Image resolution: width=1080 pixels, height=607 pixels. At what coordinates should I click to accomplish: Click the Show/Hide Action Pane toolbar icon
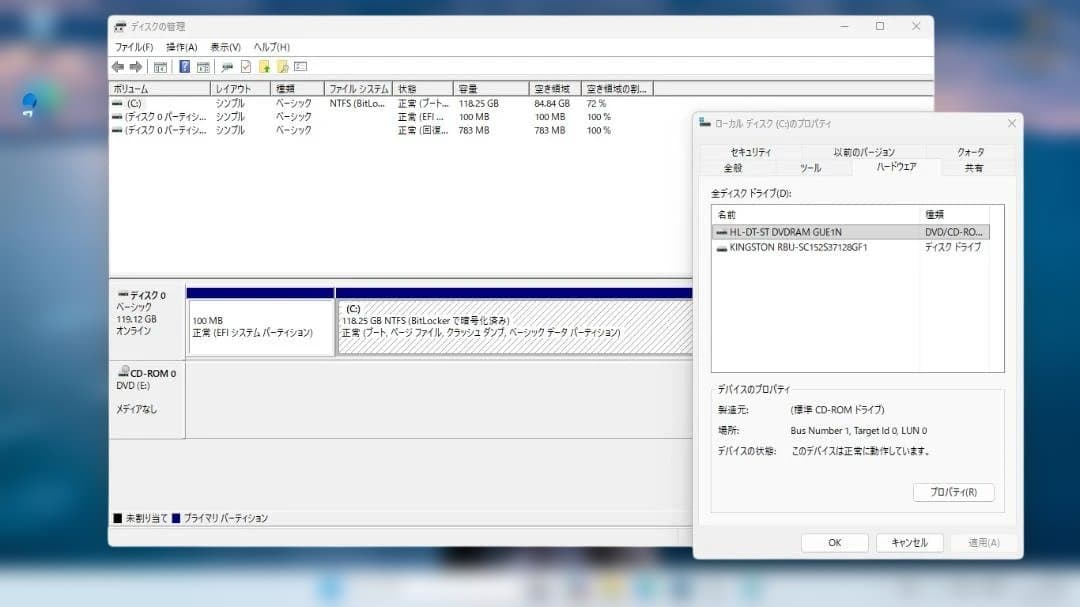[203, 66]
